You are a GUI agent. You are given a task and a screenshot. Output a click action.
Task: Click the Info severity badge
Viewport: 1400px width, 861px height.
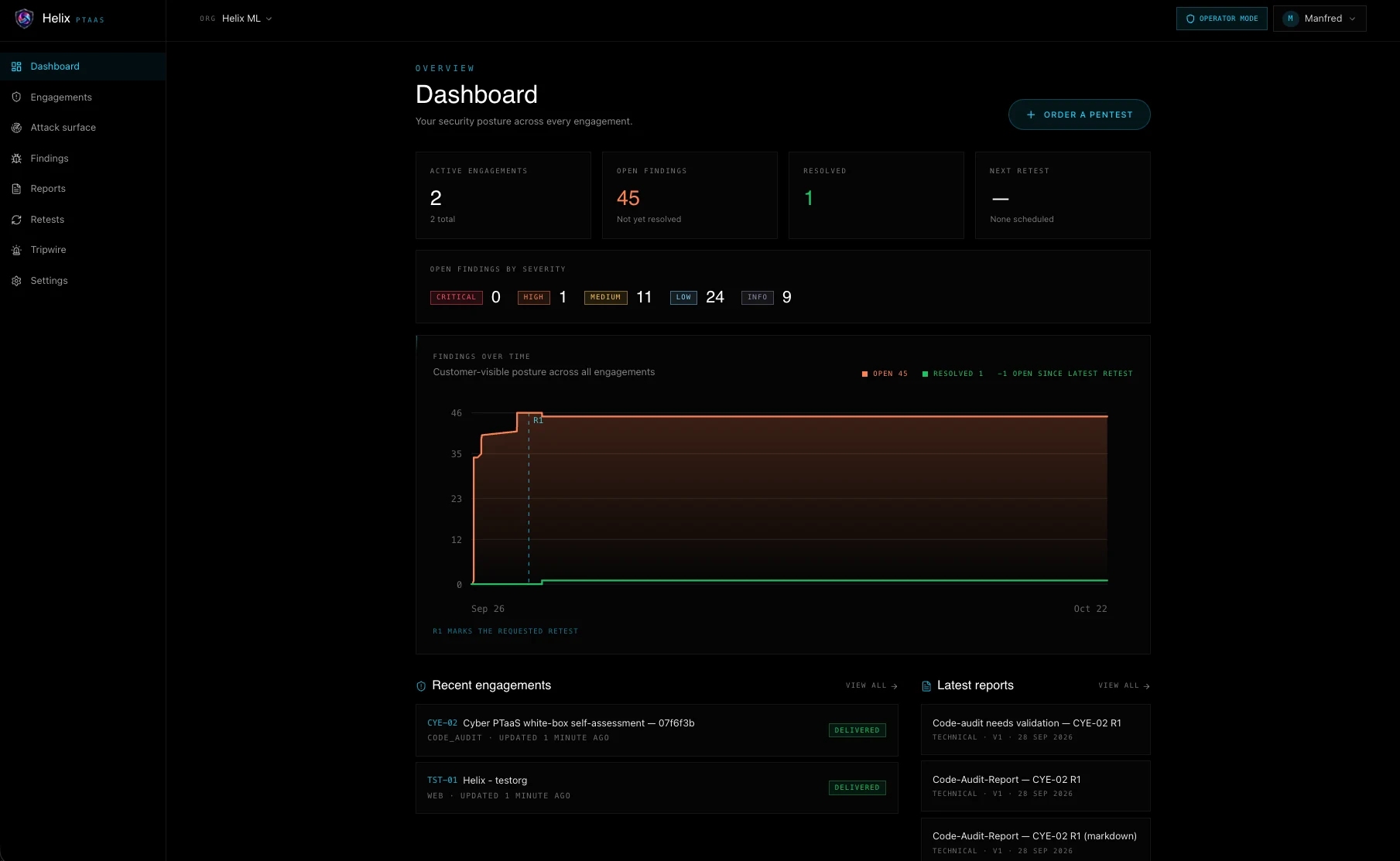pyautogui.click(x=757, y=298)
